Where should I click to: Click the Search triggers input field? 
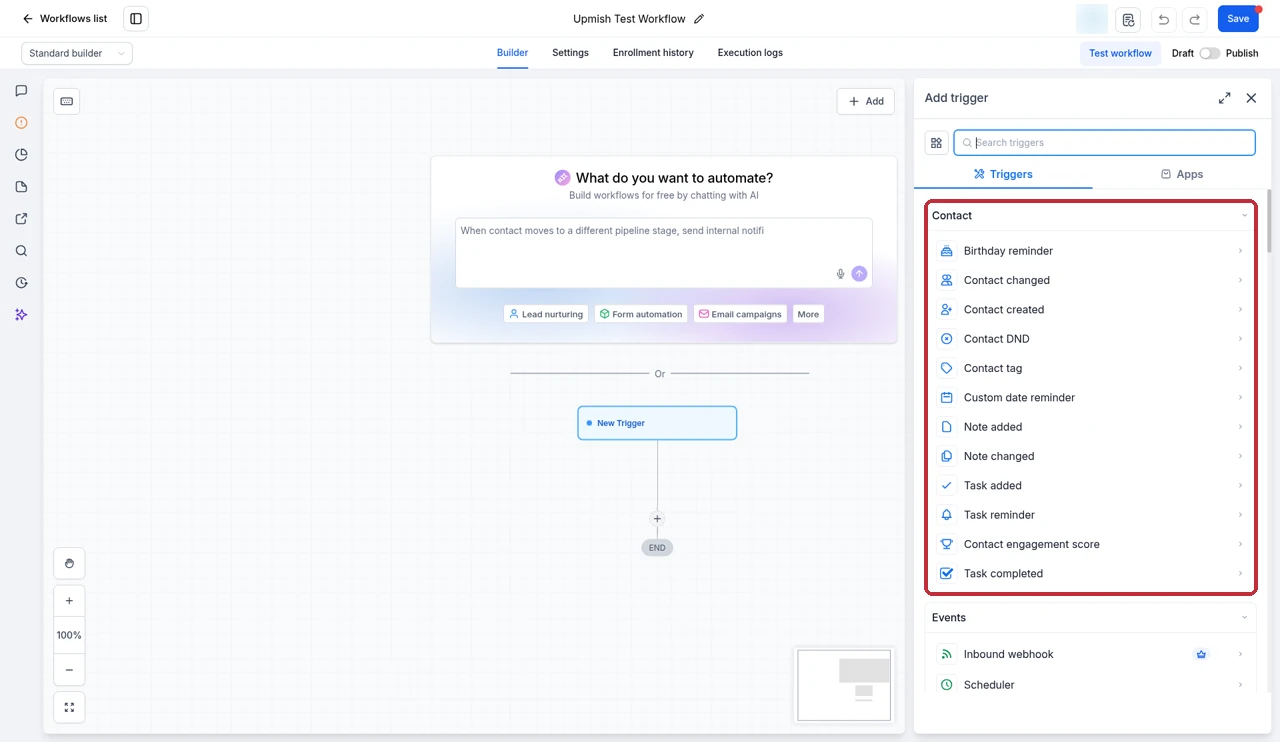coord(1104,143)
